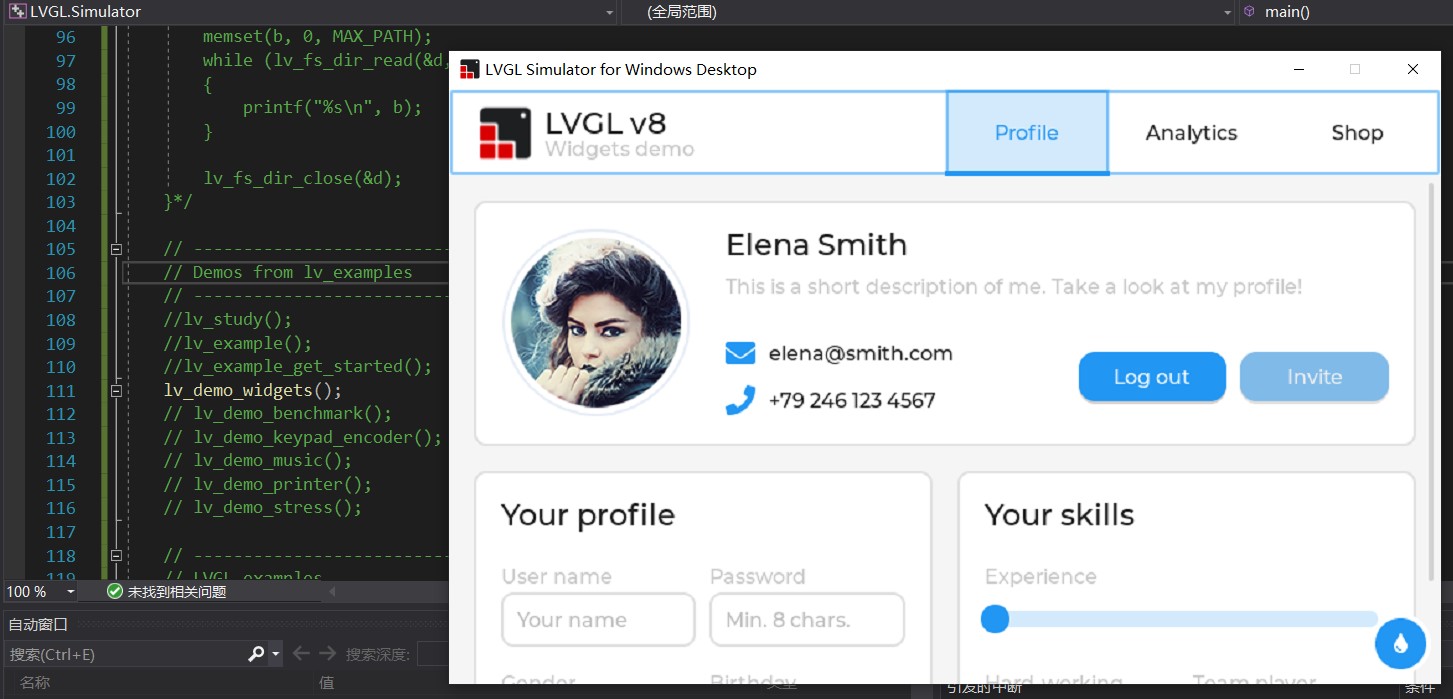Open the (全局范围) scope dropdown
Viewport: 1453px width, 699px height.
pos(1228,12)
